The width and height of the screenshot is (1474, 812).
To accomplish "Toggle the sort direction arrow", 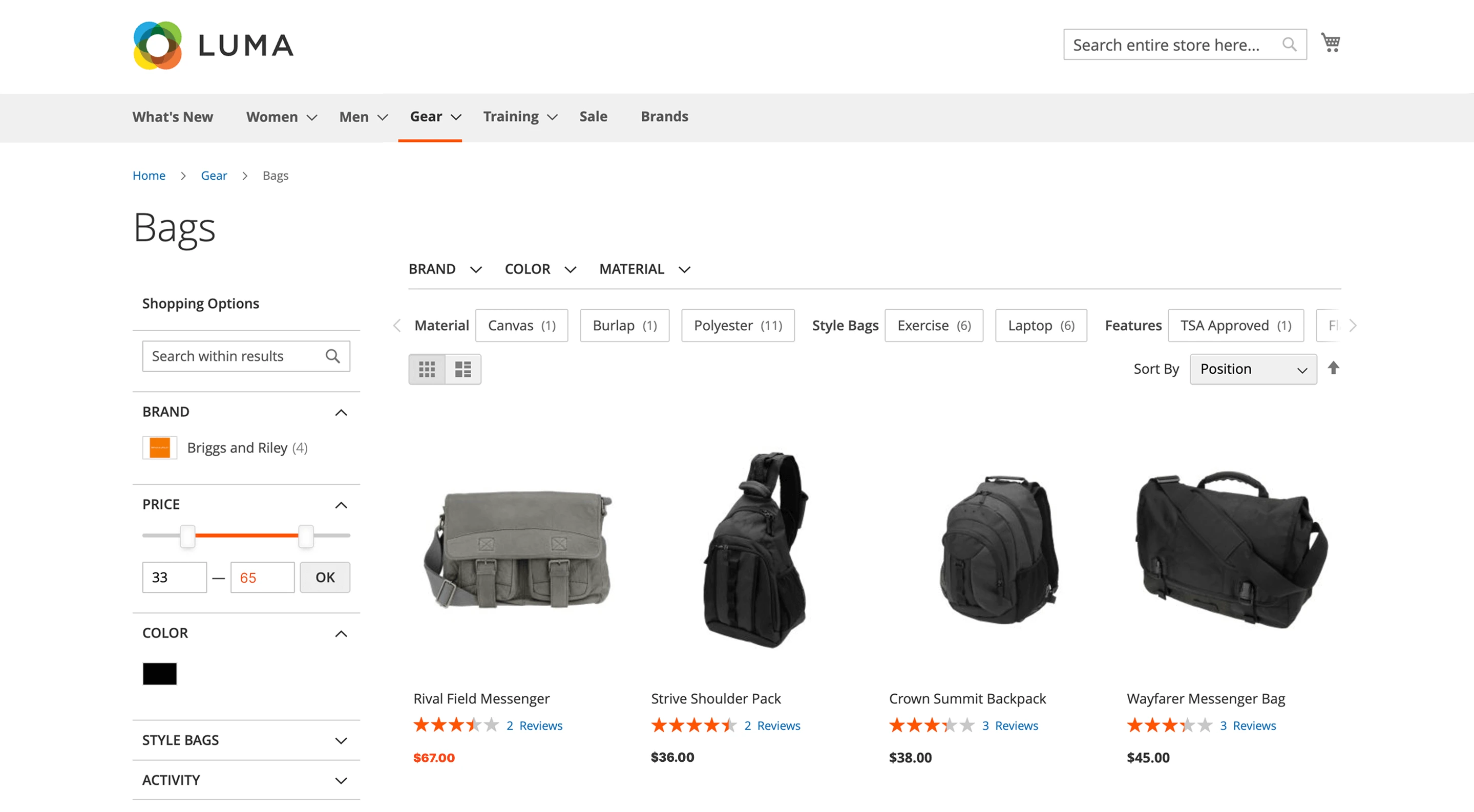I will coord(1334,369).
